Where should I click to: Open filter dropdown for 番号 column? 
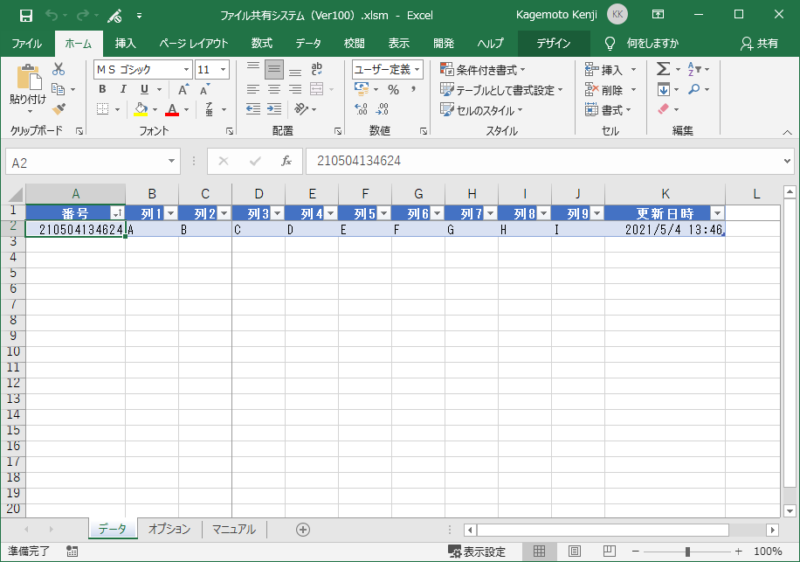[117, 213]
